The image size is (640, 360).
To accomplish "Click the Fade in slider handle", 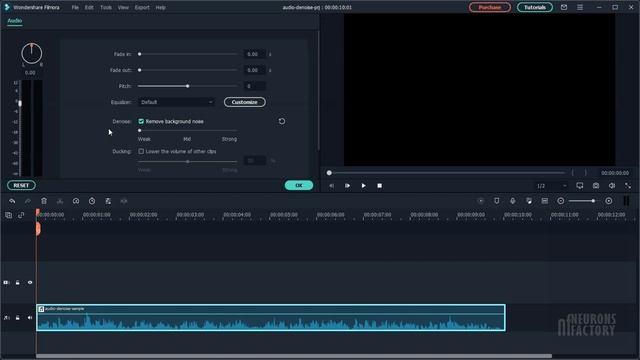I will [x=139, y=54].
